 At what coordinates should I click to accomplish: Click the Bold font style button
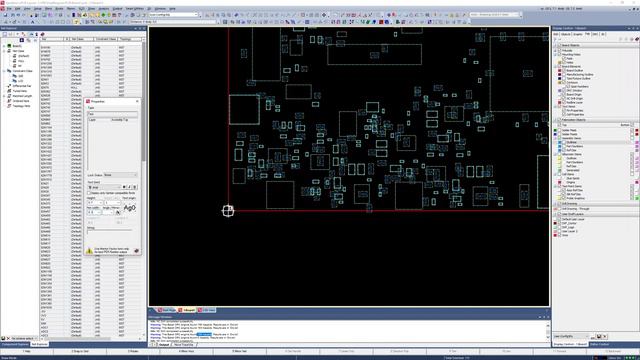pos(124,187)
